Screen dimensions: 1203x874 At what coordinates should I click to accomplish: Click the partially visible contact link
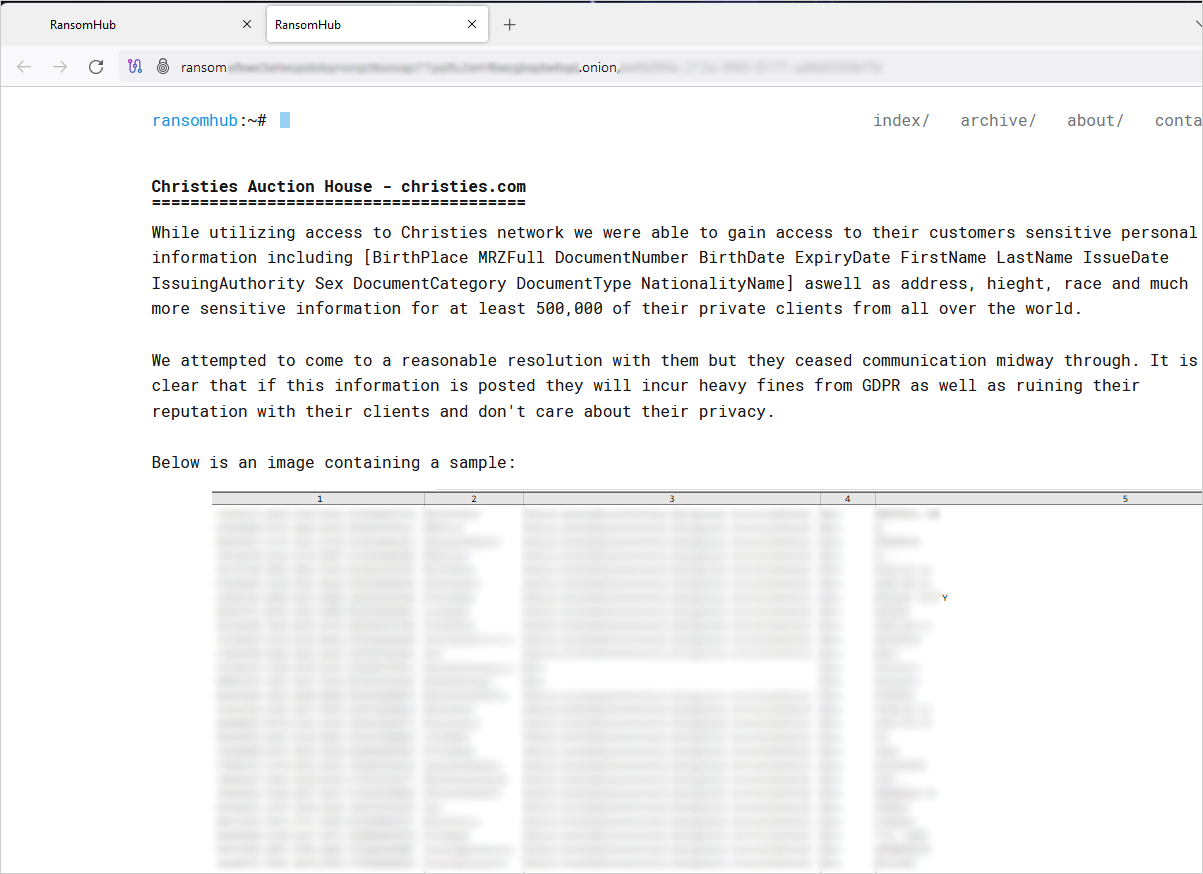click(1178, 120)
